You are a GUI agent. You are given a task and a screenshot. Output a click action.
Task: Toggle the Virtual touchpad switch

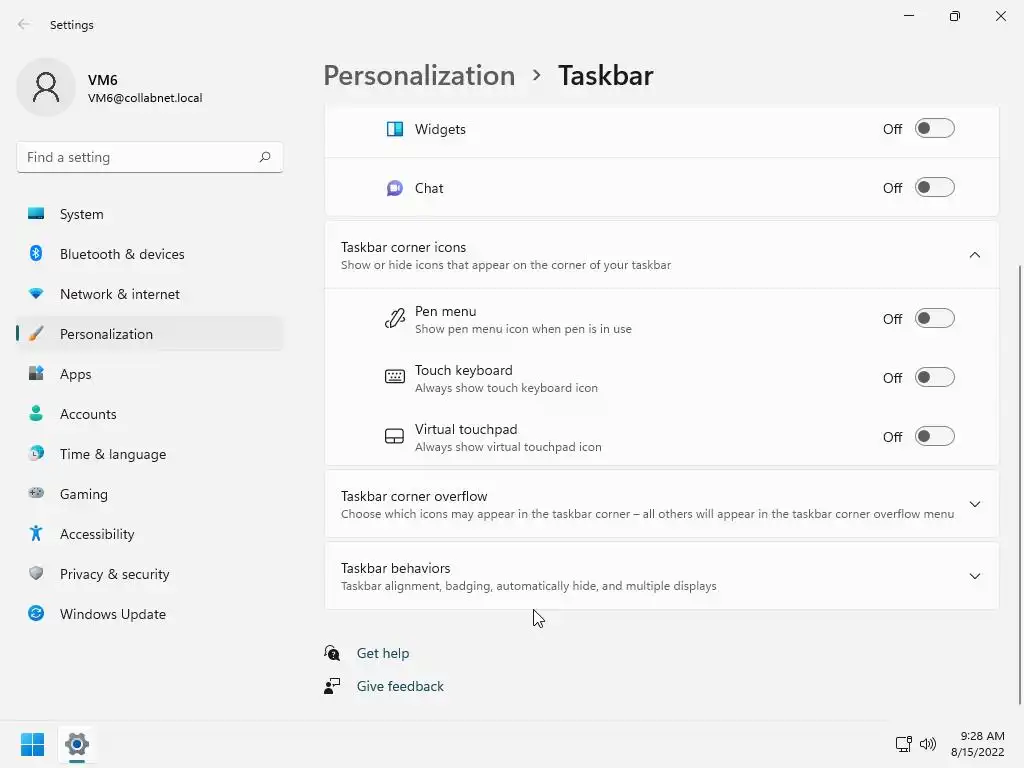(x=935, y=437)
